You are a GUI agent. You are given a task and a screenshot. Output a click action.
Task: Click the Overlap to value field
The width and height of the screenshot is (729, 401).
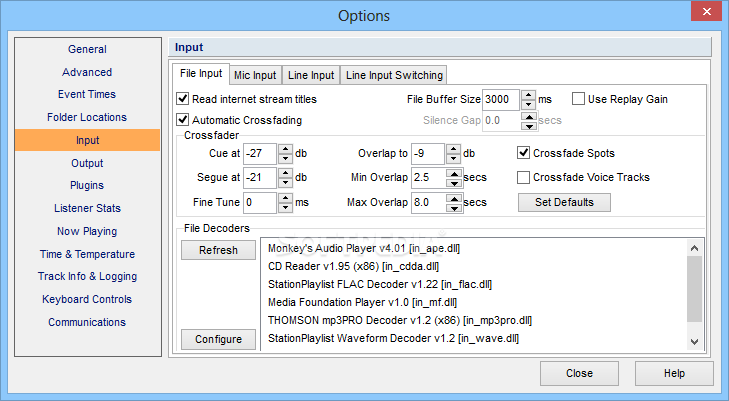click(428, 153)
